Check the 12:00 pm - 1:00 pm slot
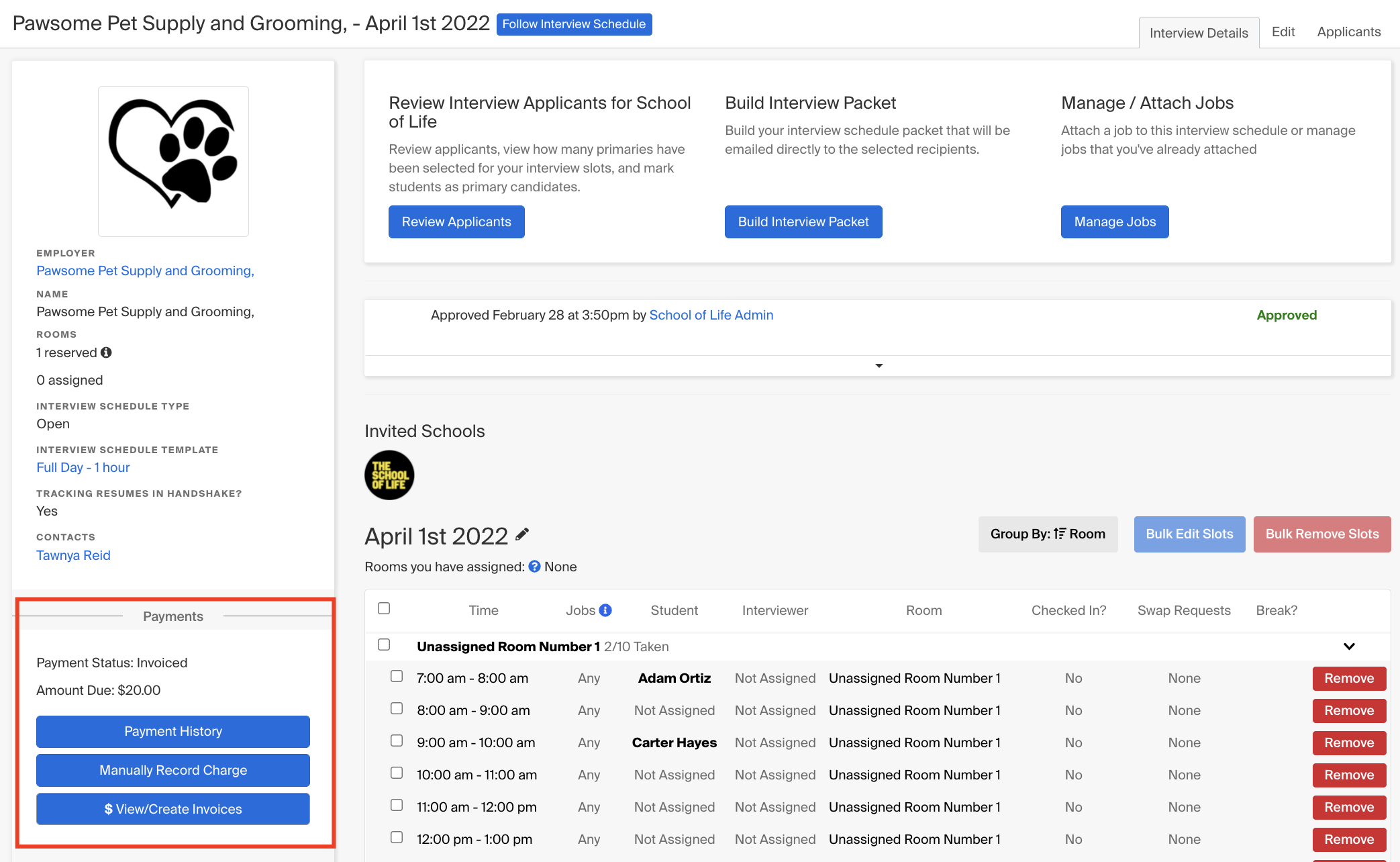1400x862 pixels. pyautogui.click(x=397, y=837)
